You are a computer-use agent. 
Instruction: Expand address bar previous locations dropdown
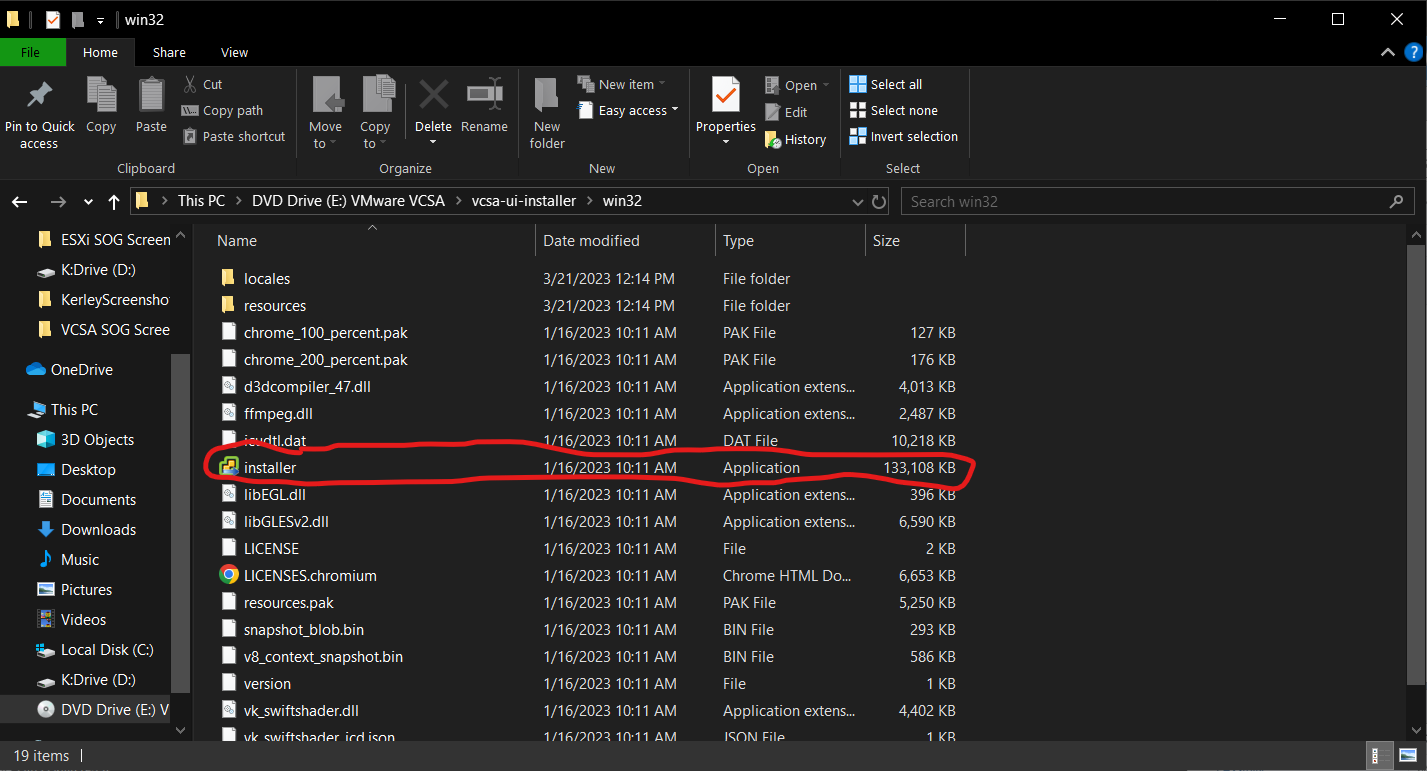(x=857, y=202)
